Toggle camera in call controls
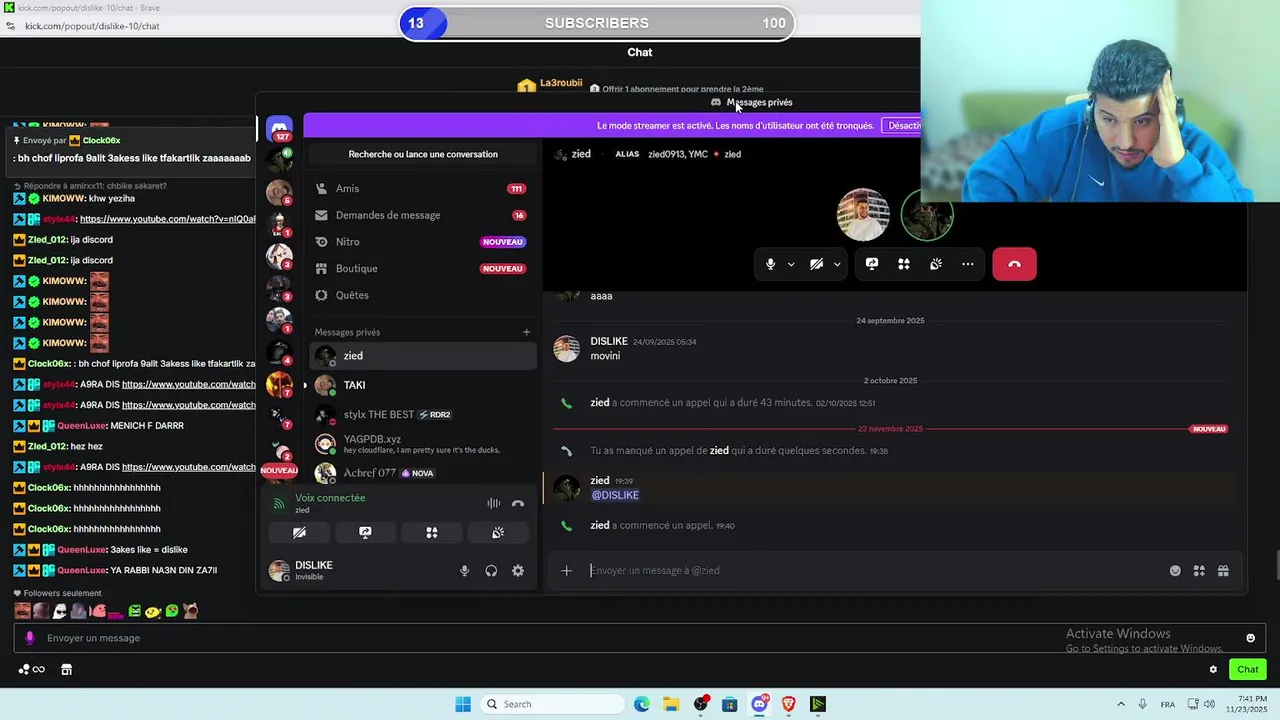The image size is (1280, 720). 816,264
